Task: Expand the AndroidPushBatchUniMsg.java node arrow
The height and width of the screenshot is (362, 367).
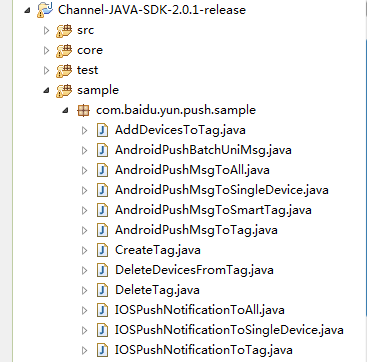Action: click(85, 150)
